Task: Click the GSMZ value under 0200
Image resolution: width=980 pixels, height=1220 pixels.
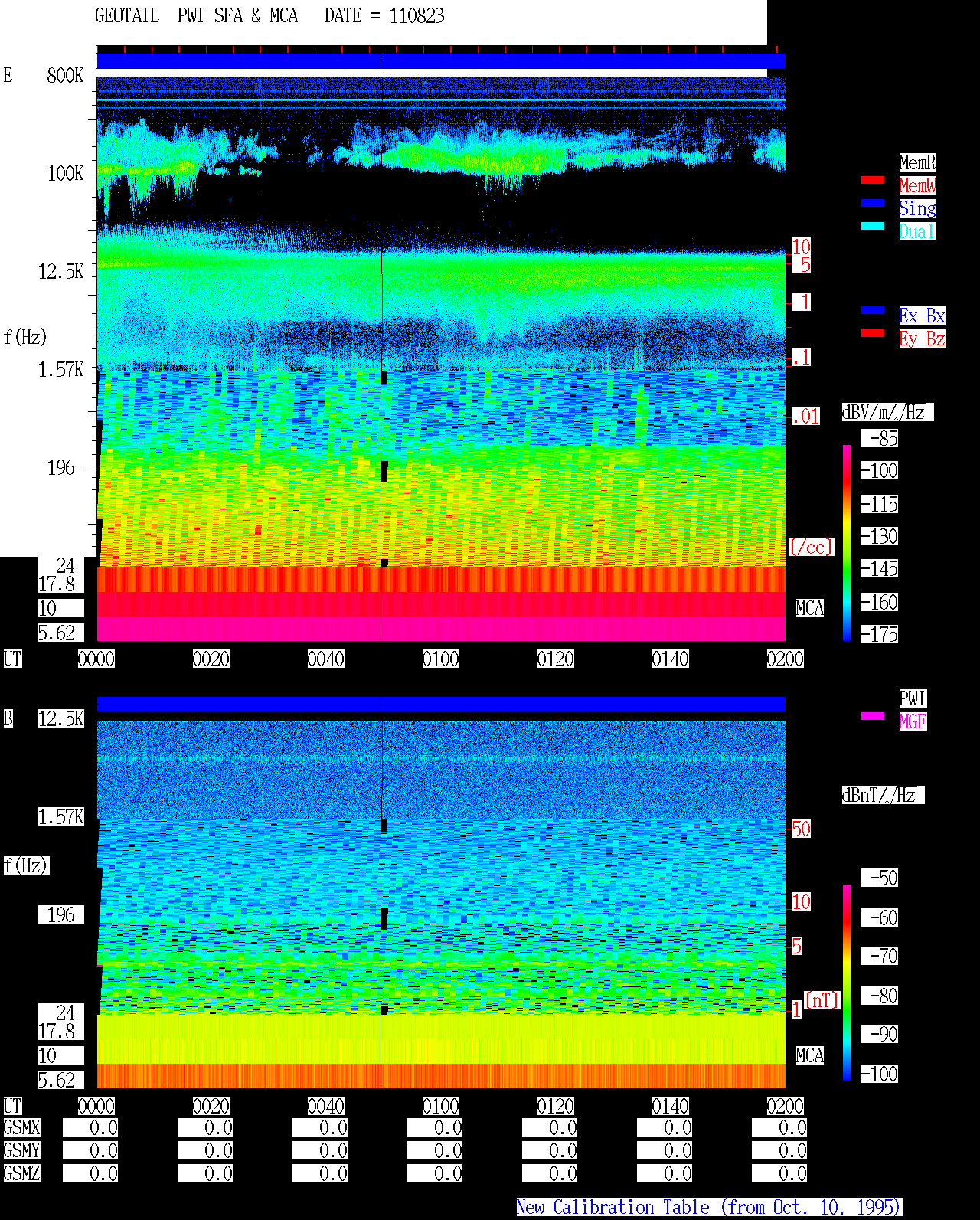Action: (779, 1173)
